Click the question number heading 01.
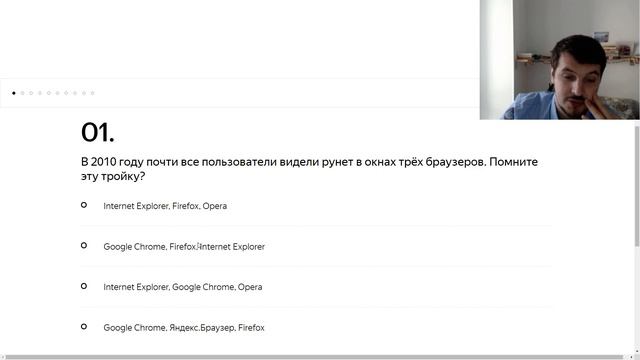This screenshot has height=360, width=640. tap(98, 133)
